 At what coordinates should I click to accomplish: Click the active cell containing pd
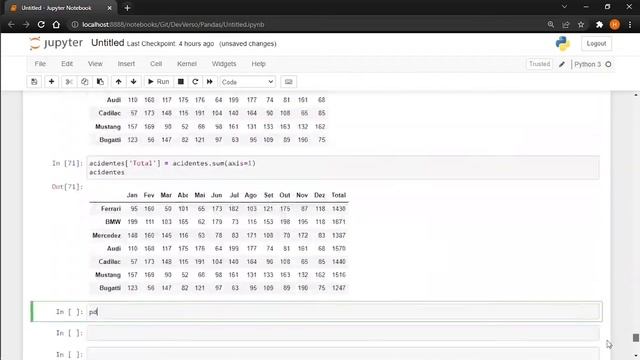(x=344, y=312)
